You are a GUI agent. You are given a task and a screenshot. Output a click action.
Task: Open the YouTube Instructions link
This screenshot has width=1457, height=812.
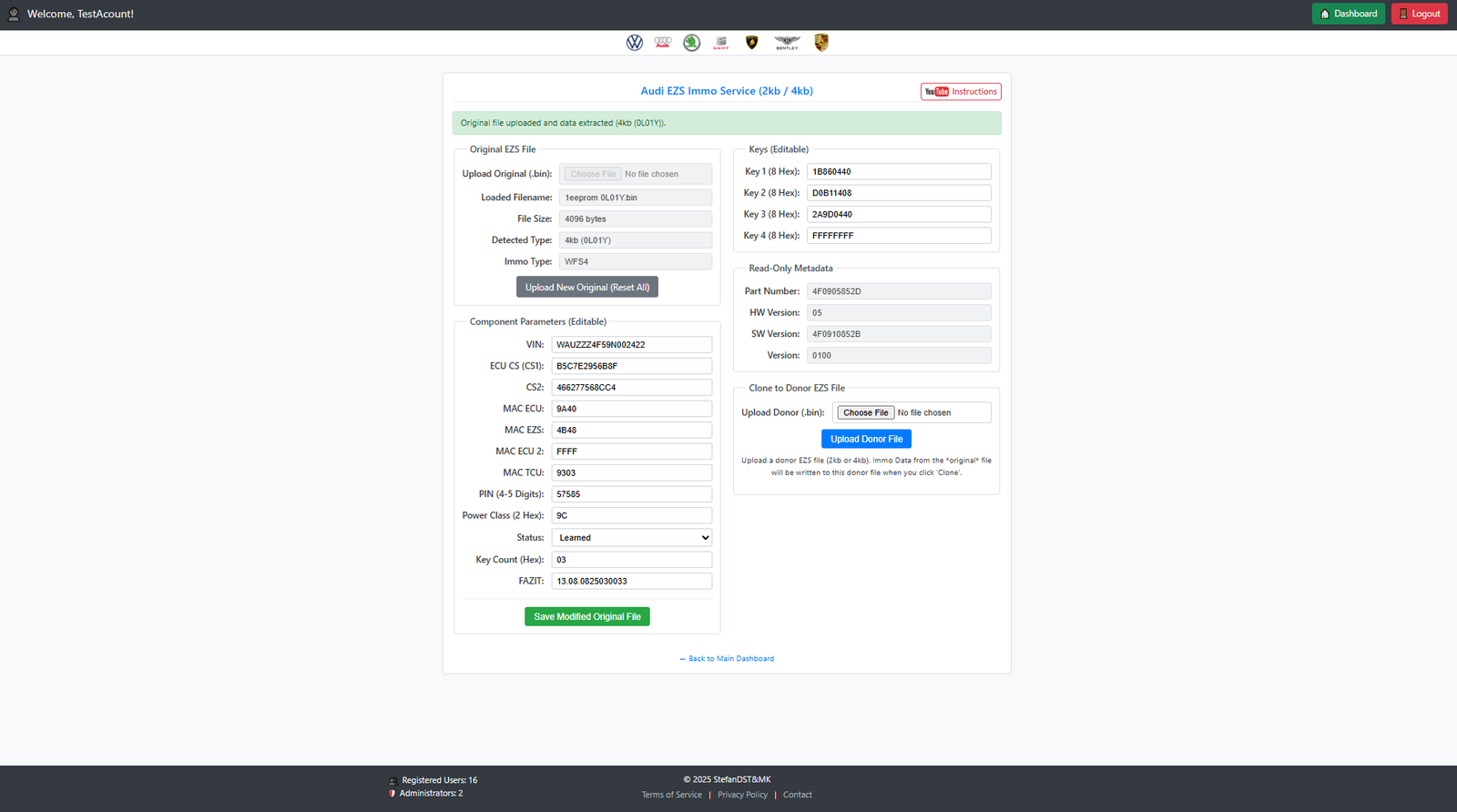(961, 92)
